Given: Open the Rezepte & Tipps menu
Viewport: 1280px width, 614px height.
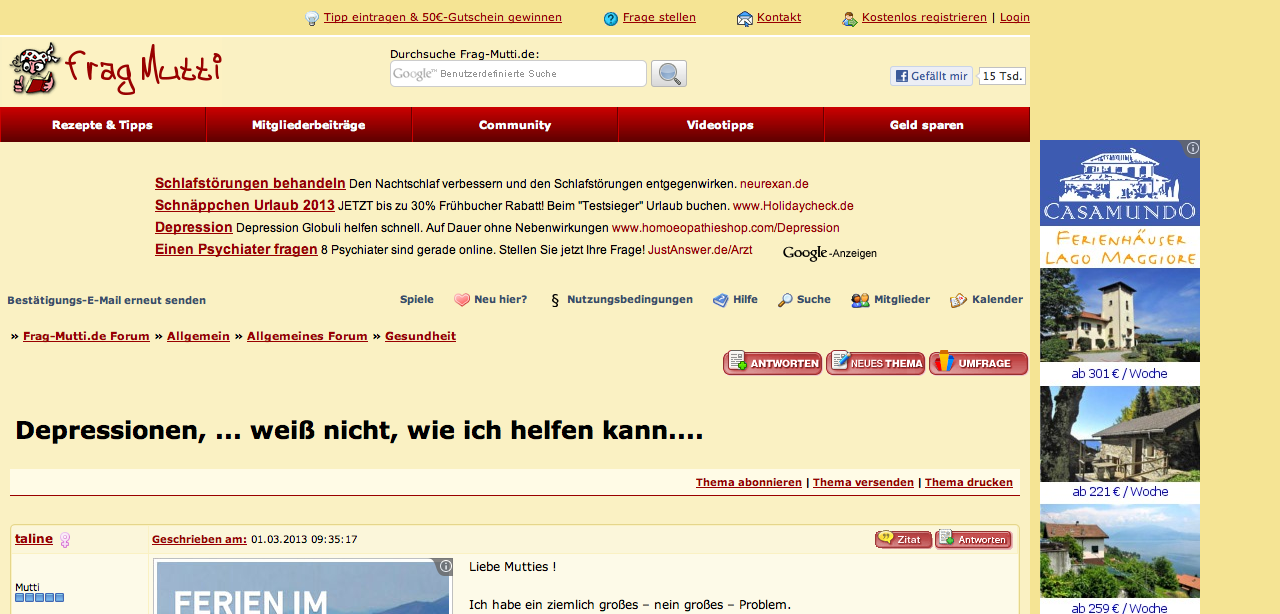Looking at the screenshot, I should click(x=103, y=125).
